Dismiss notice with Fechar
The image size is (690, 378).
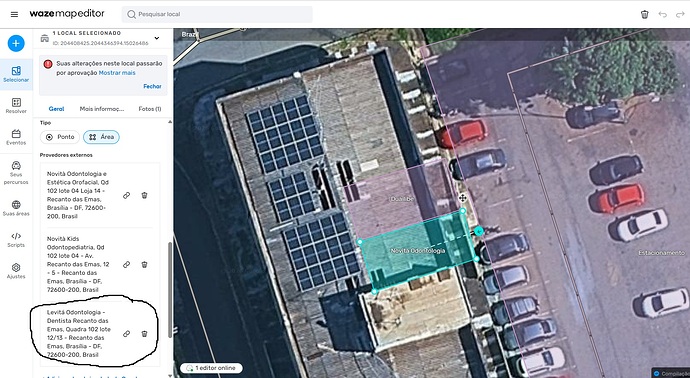coord(152,86)
